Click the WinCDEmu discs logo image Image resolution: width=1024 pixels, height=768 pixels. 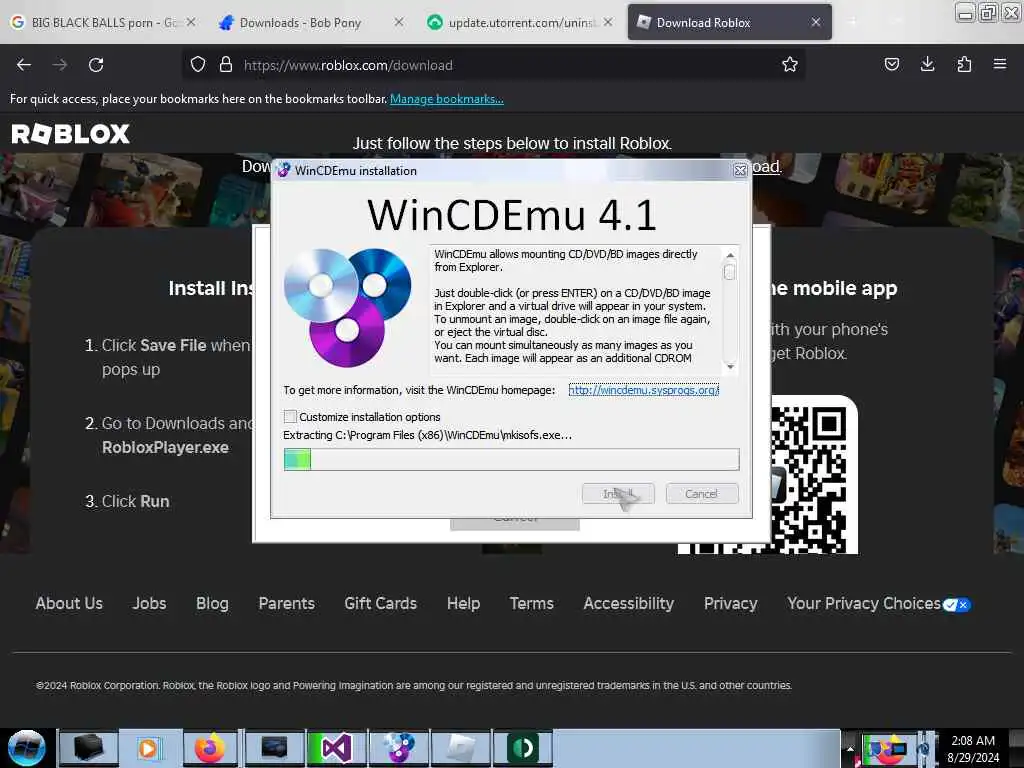click(x=347, y=307)
